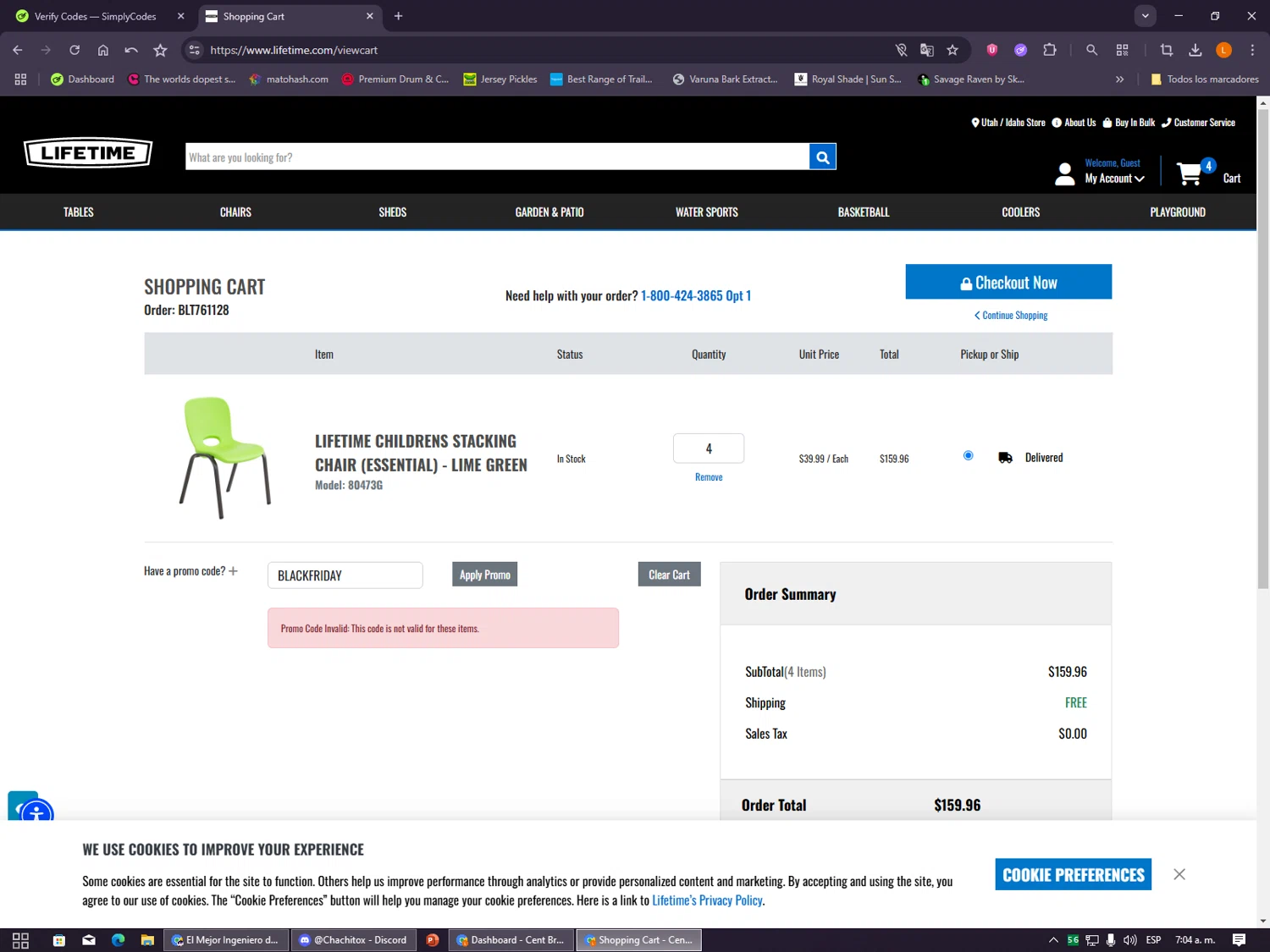Click the translate page icon

pyautogui.click(x=927, y=50)
